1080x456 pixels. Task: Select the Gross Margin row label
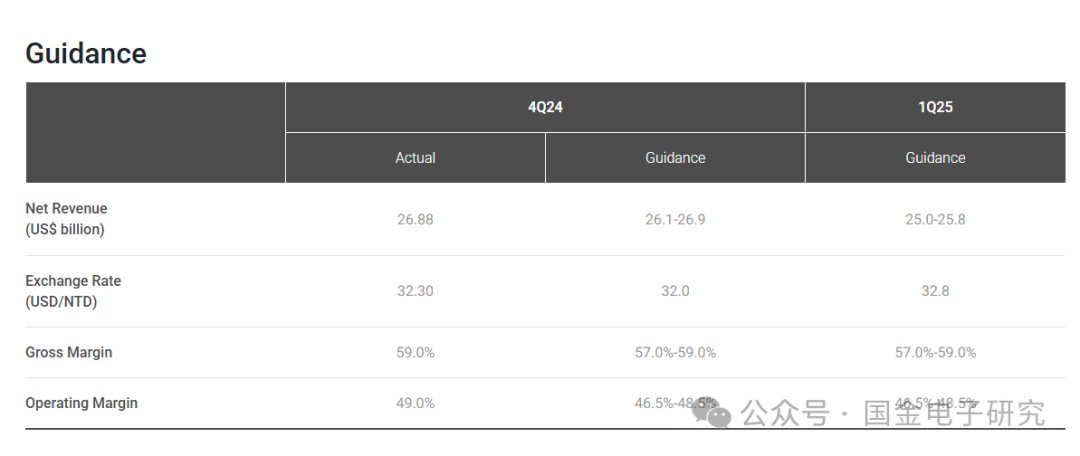(x=69, y=352)
